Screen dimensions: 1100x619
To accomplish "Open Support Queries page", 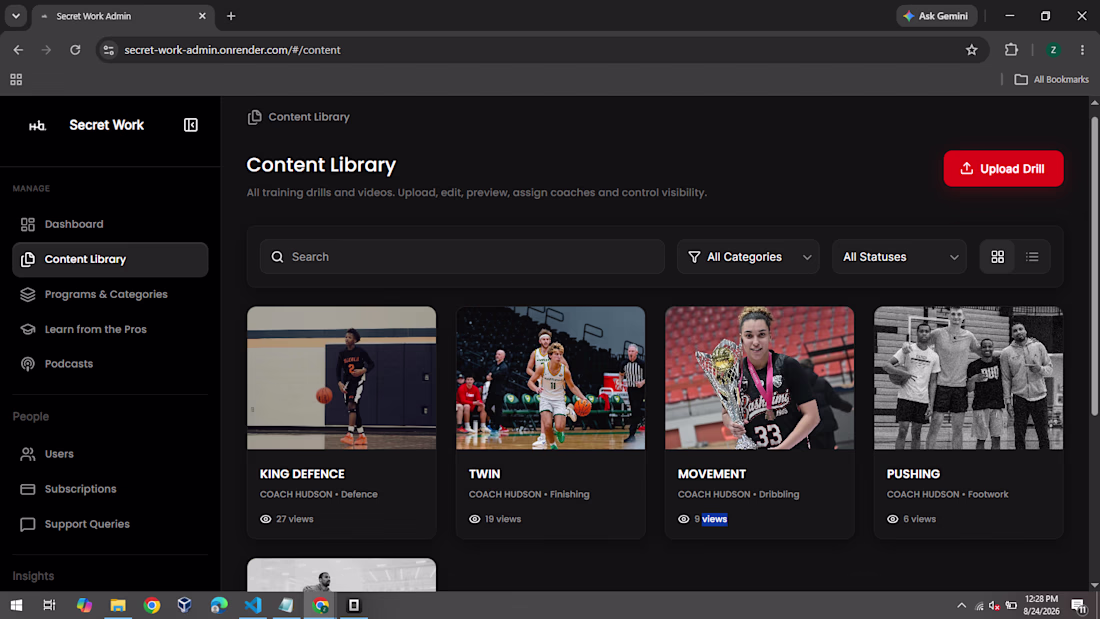I will pyautogui.click(x=110, y=524).
